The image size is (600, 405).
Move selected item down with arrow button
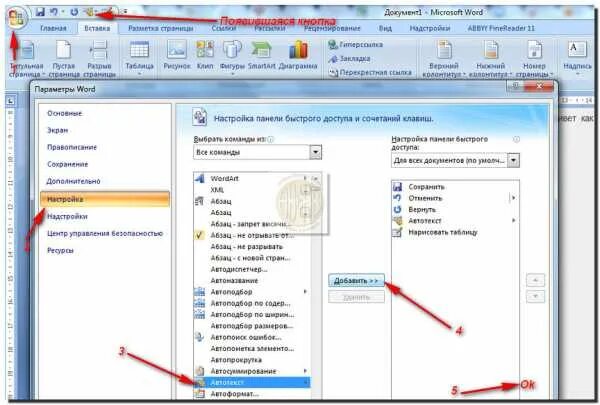coord(535,296)
